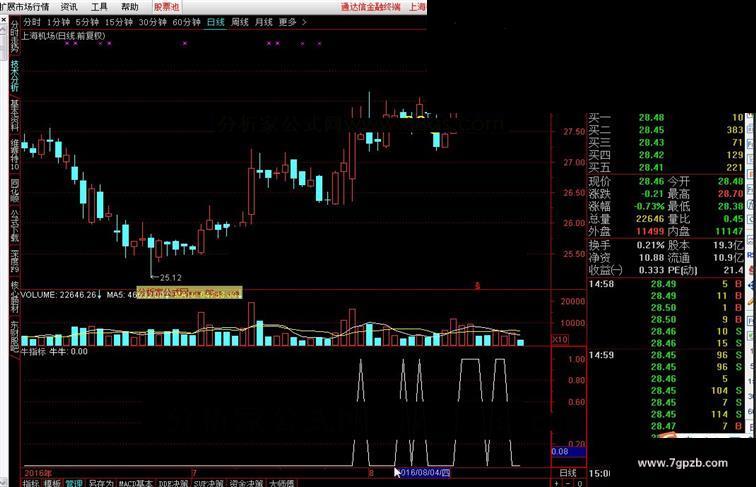Screen dimensions: 756x487
Task: Click the 另存为 bottom button
Action: pyautogui.click(x=100, y=483)
